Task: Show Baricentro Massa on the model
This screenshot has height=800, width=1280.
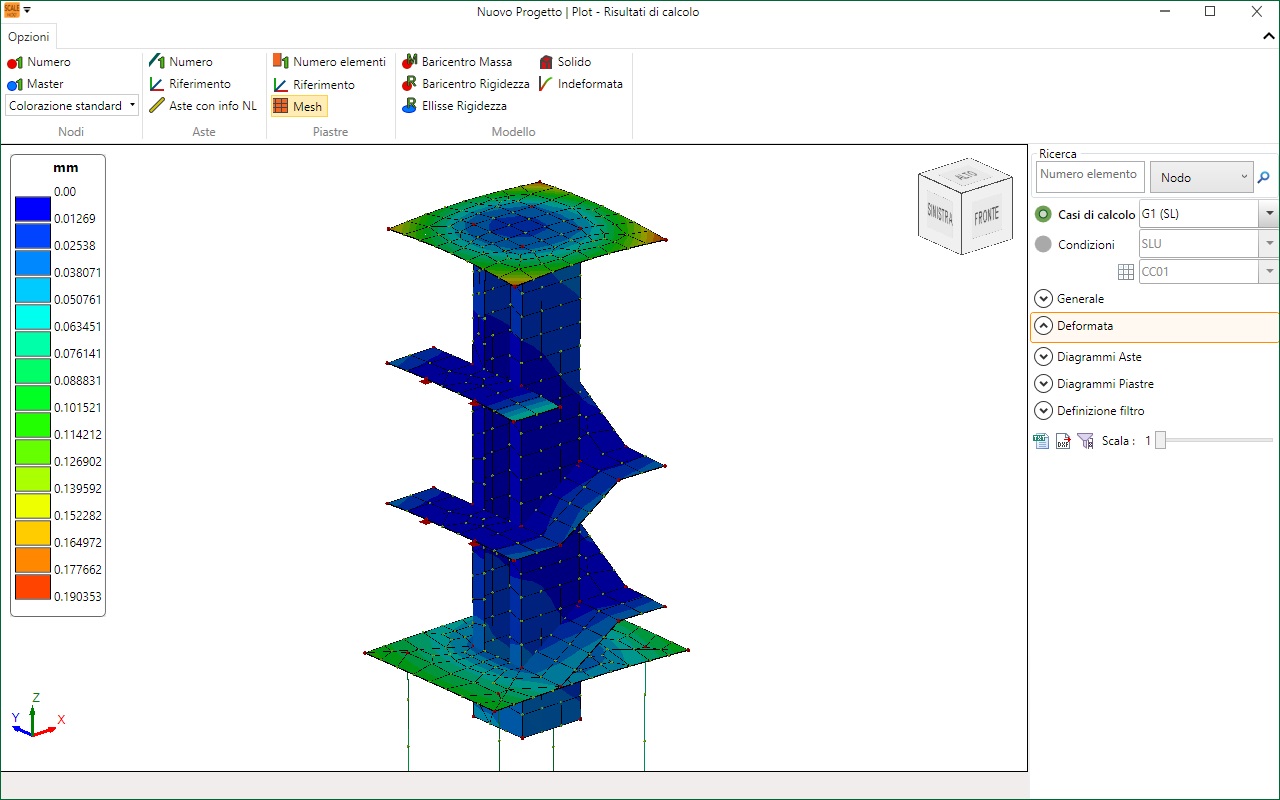Action: coord(457,62)
